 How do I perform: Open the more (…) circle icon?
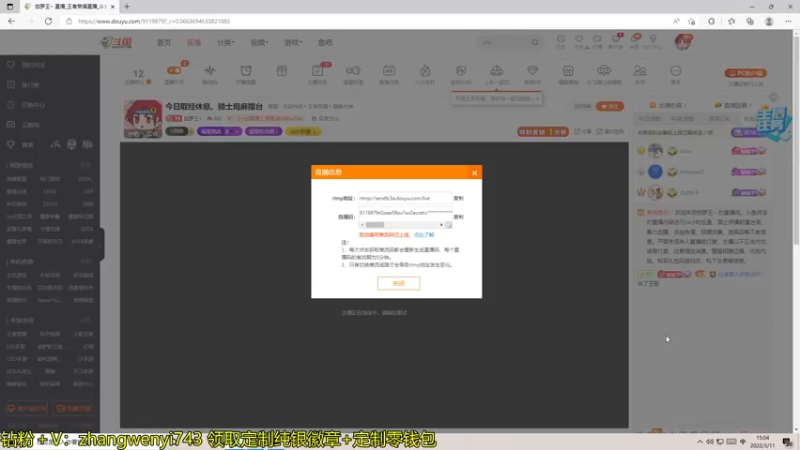coord(676,70)
